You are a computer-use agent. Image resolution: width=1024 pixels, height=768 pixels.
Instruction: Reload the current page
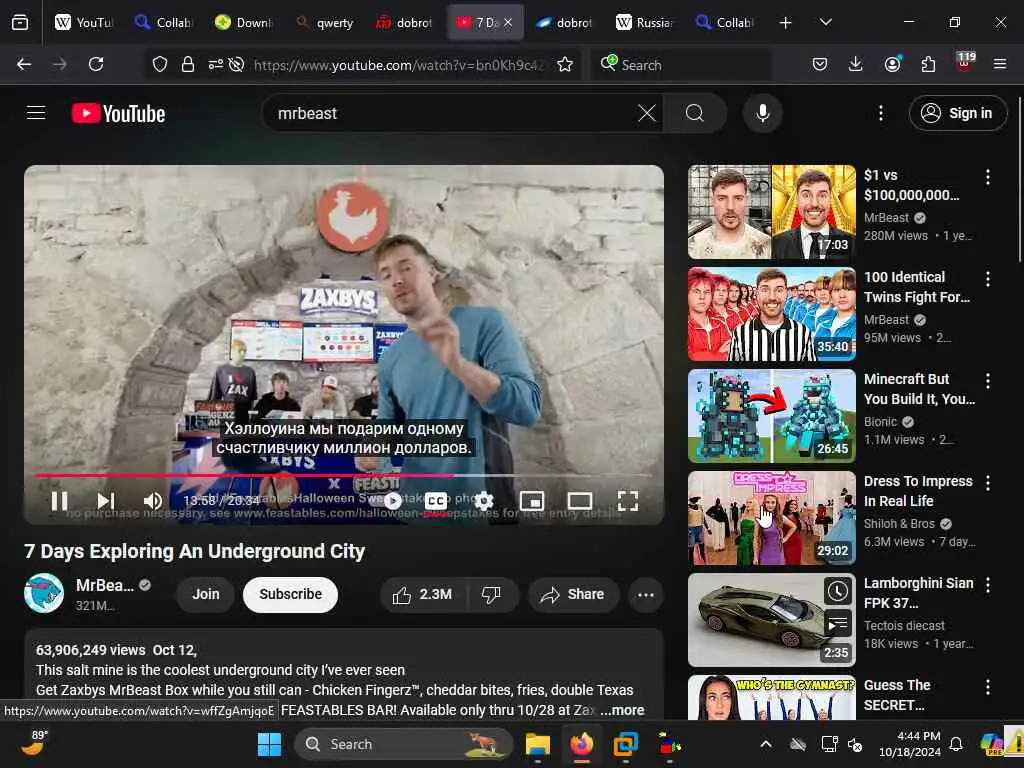(96, 64)
